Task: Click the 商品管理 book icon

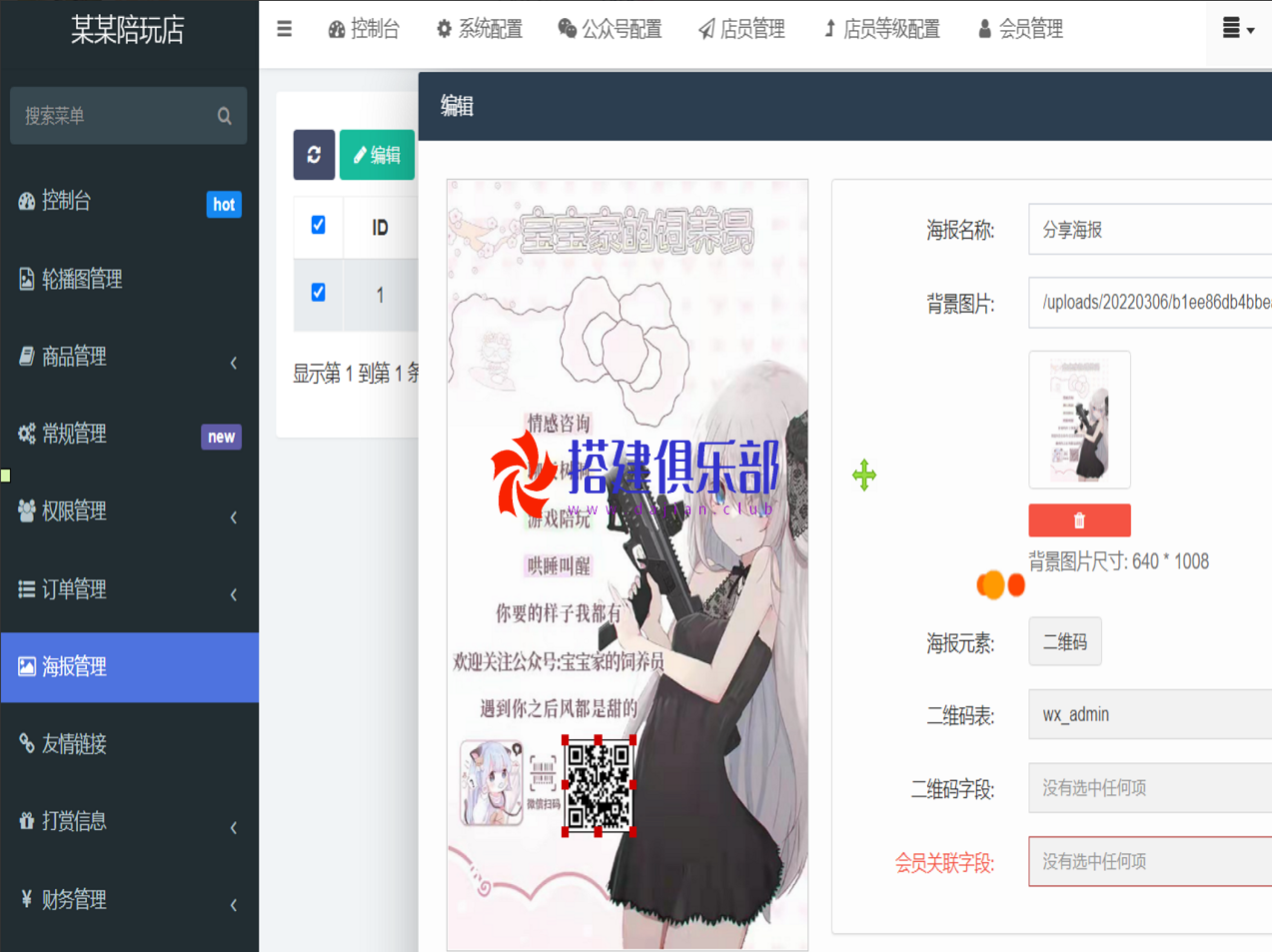Action: (27, 356)
